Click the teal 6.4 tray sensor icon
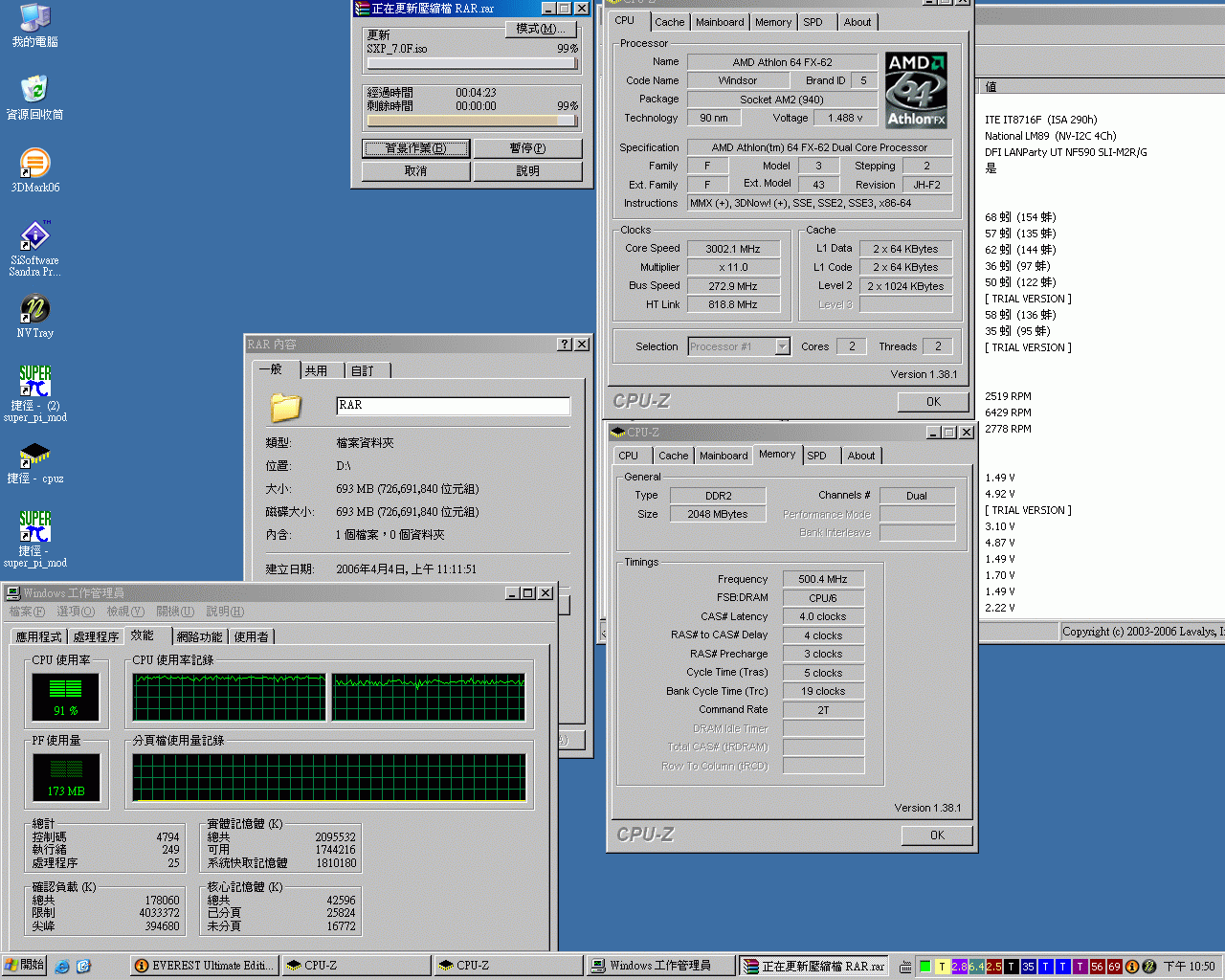 [976, 967]
